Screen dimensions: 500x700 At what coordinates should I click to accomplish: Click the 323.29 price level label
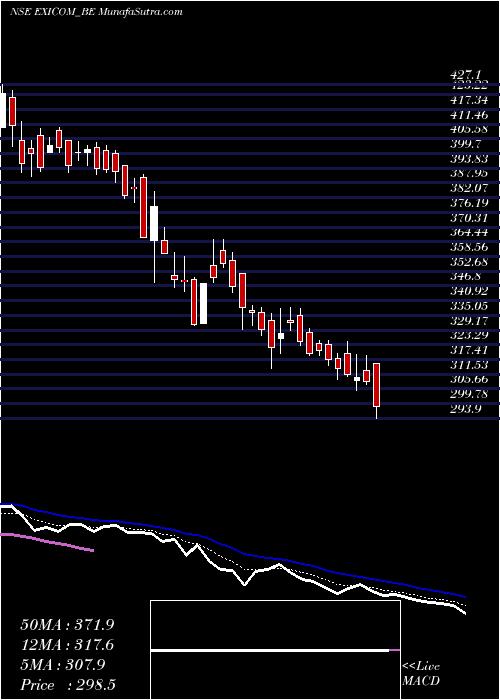tap(469, 335)
